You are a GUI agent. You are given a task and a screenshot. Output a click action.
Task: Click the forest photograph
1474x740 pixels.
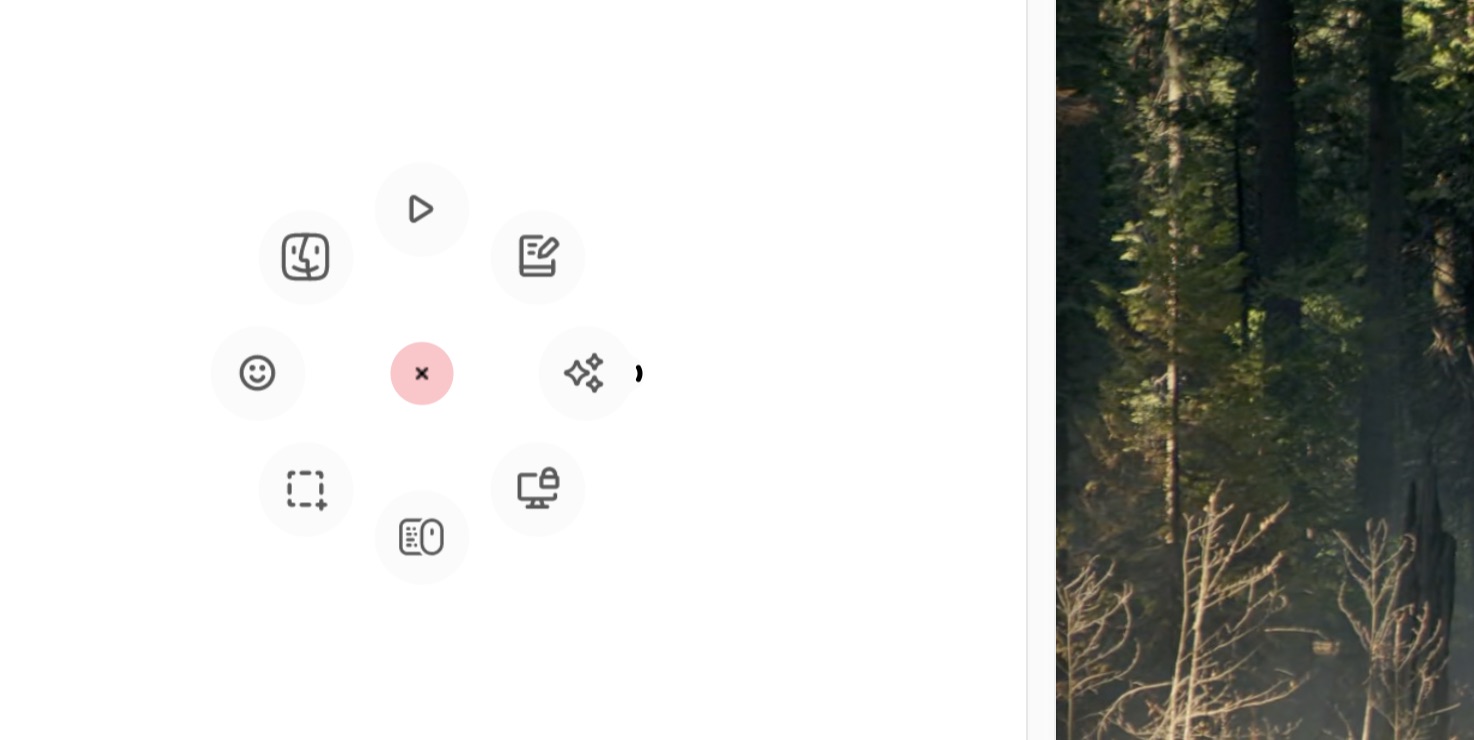click(1265, 370)
